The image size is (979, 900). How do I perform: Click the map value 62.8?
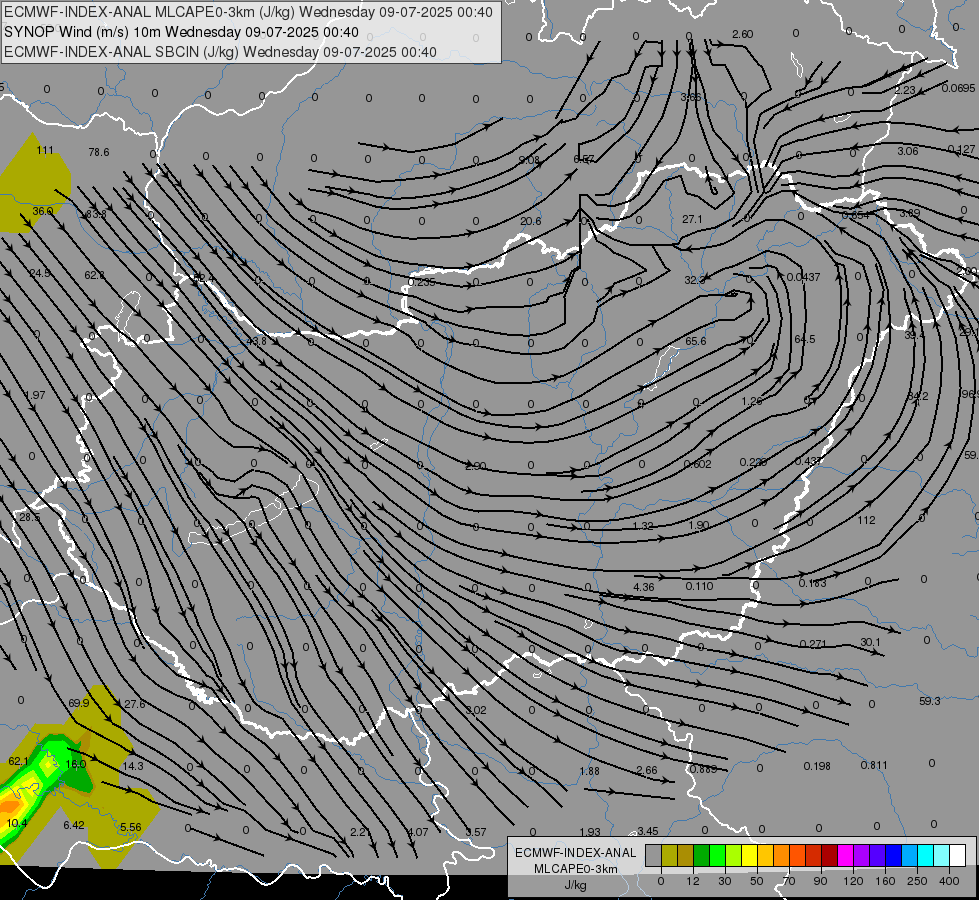coord(95,275)
